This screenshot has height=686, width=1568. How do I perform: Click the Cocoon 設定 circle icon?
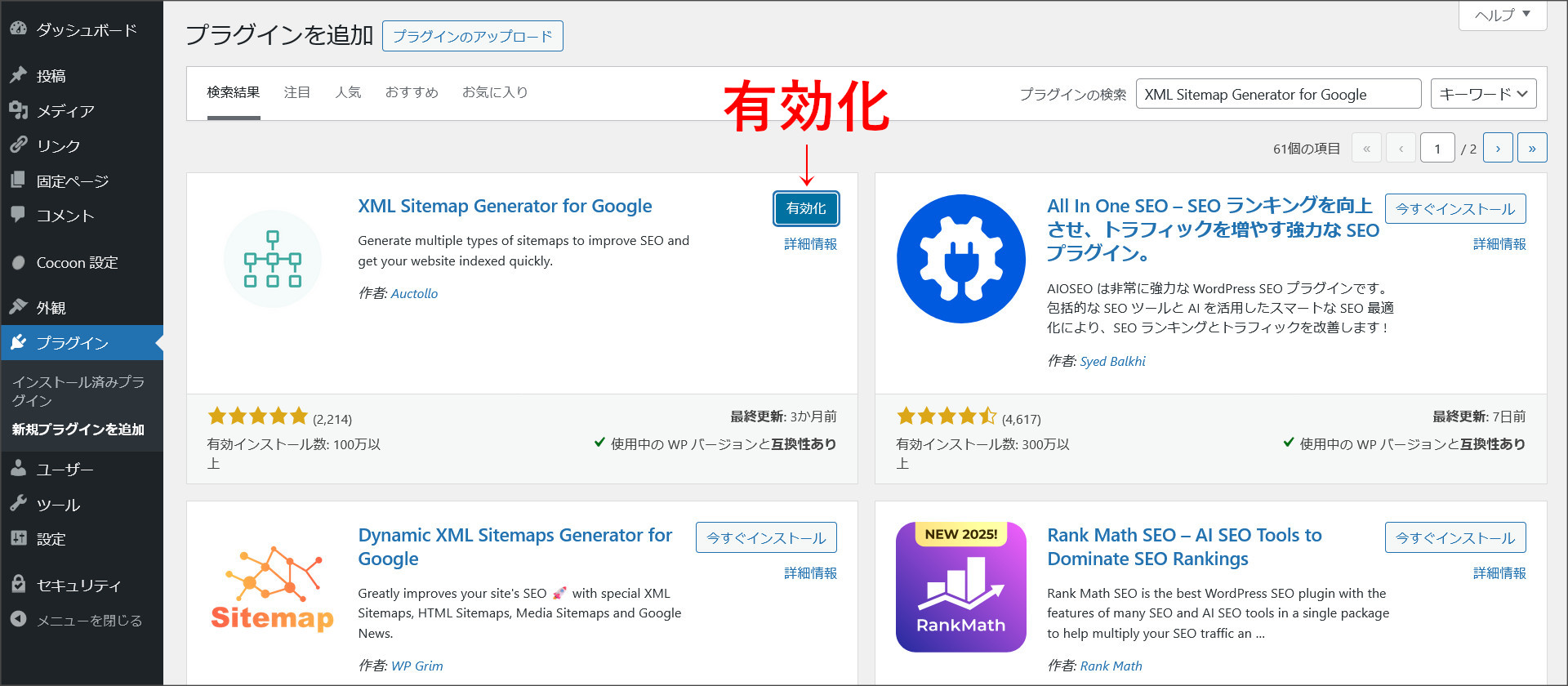point(18,262)
